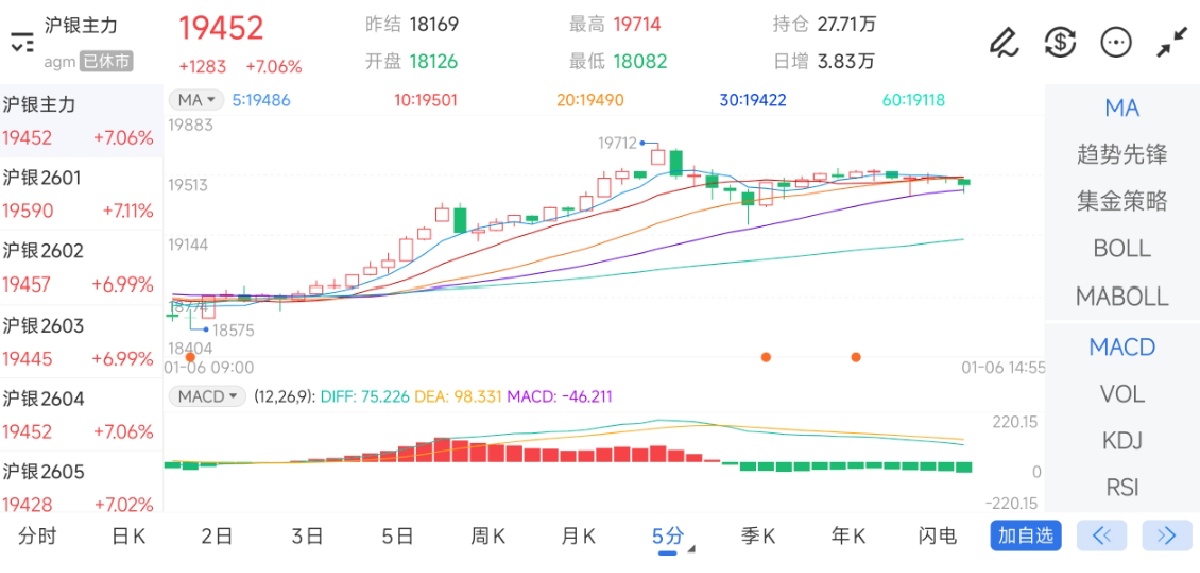Tap the 已休市 market status badge

[106, 61]
